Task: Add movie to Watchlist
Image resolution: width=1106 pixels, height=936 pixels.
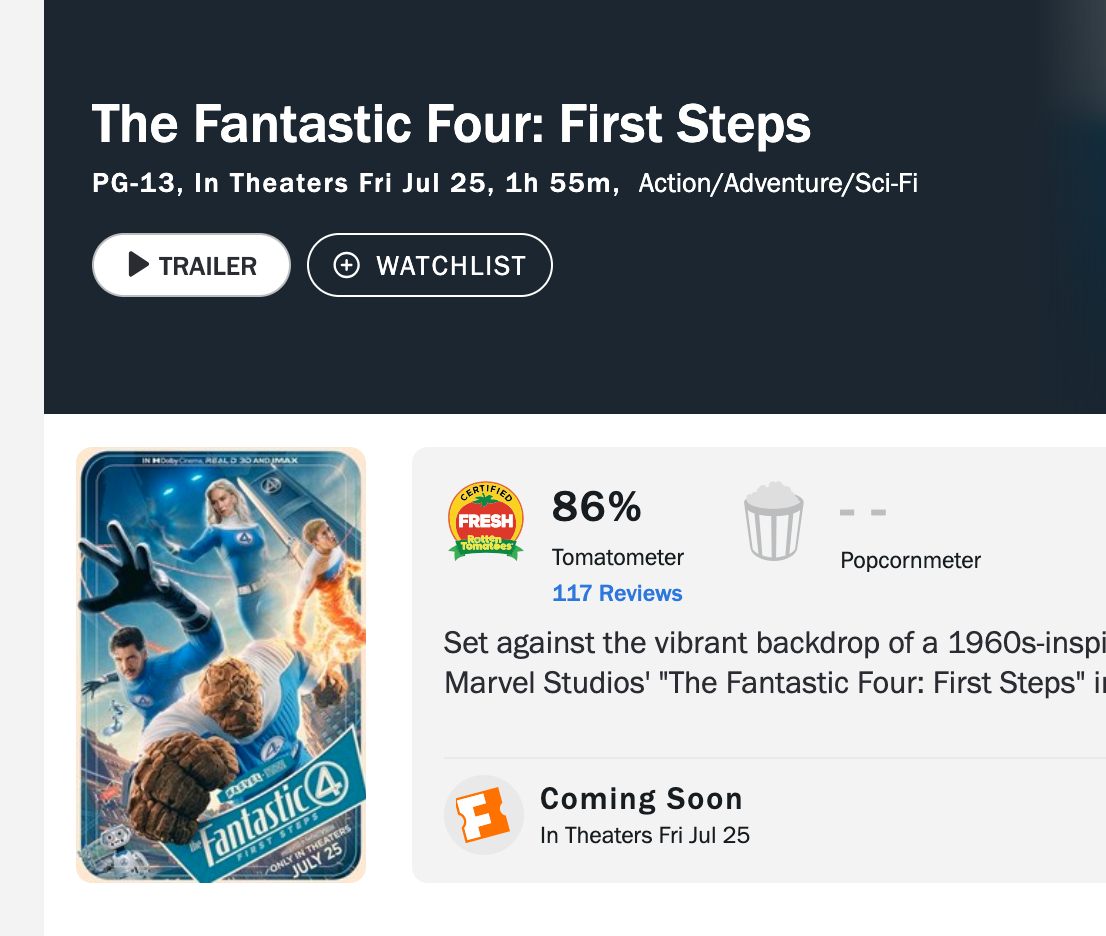Action: click(x=430, y=265)
